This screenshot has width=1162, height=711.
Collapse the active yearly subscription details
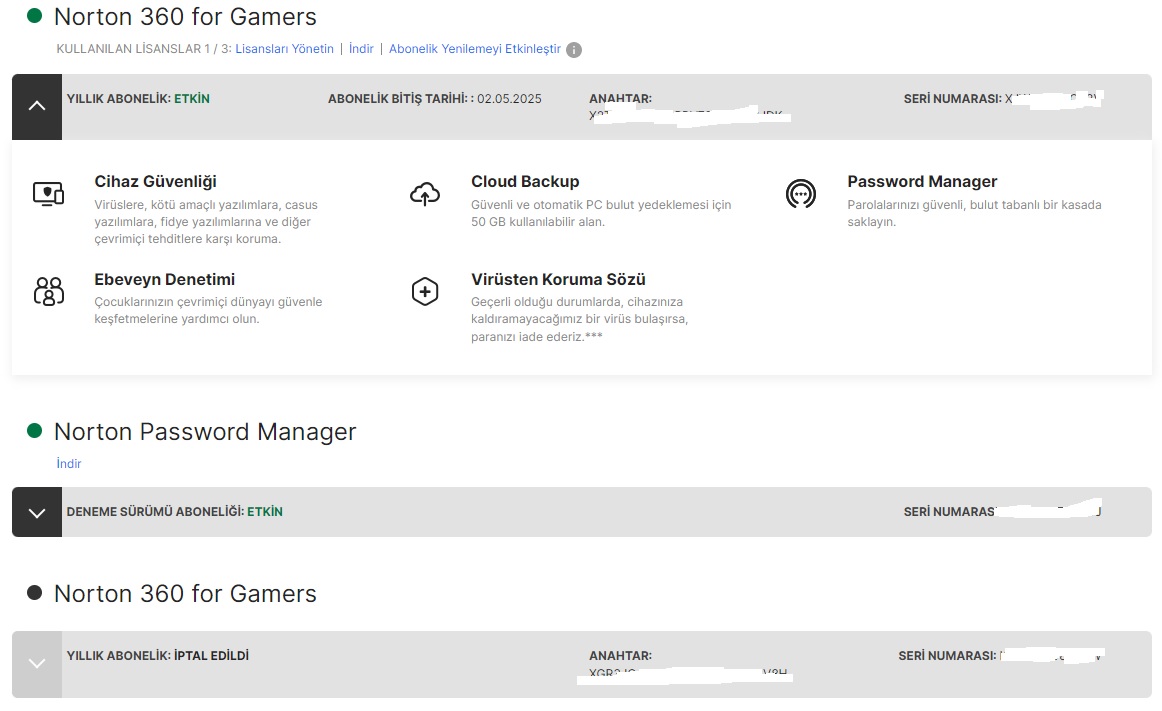(x=37, y=107)
